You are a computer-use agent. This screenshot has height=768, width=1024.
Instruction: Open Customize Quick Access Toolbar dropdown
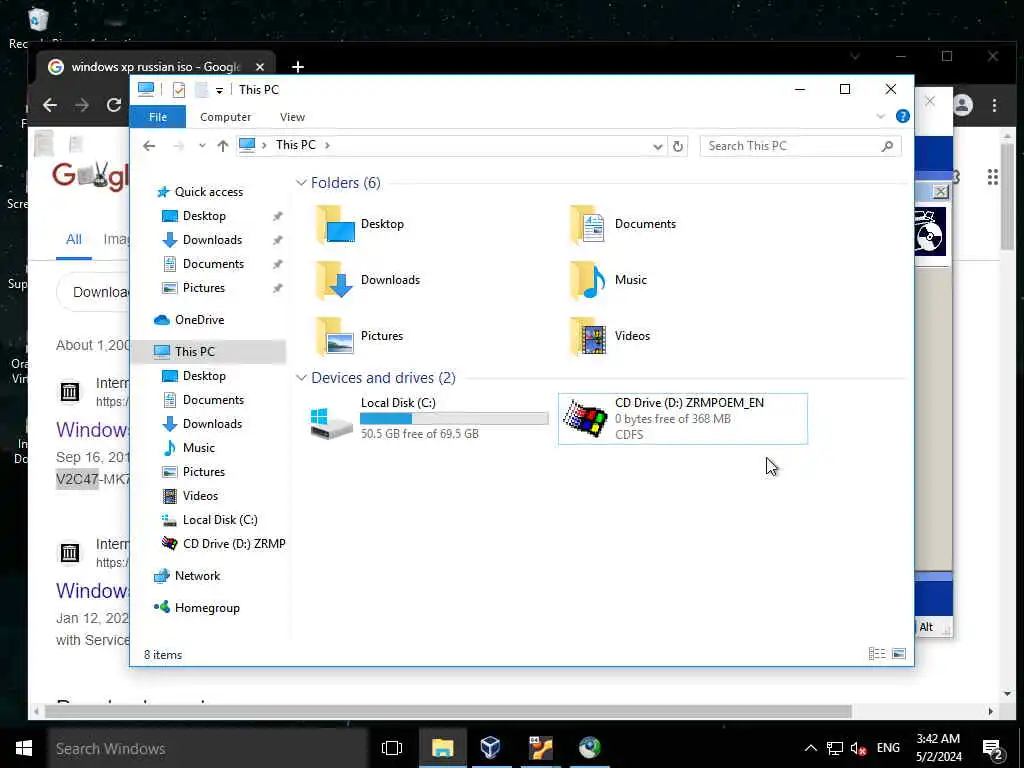(x=219, y=90)
